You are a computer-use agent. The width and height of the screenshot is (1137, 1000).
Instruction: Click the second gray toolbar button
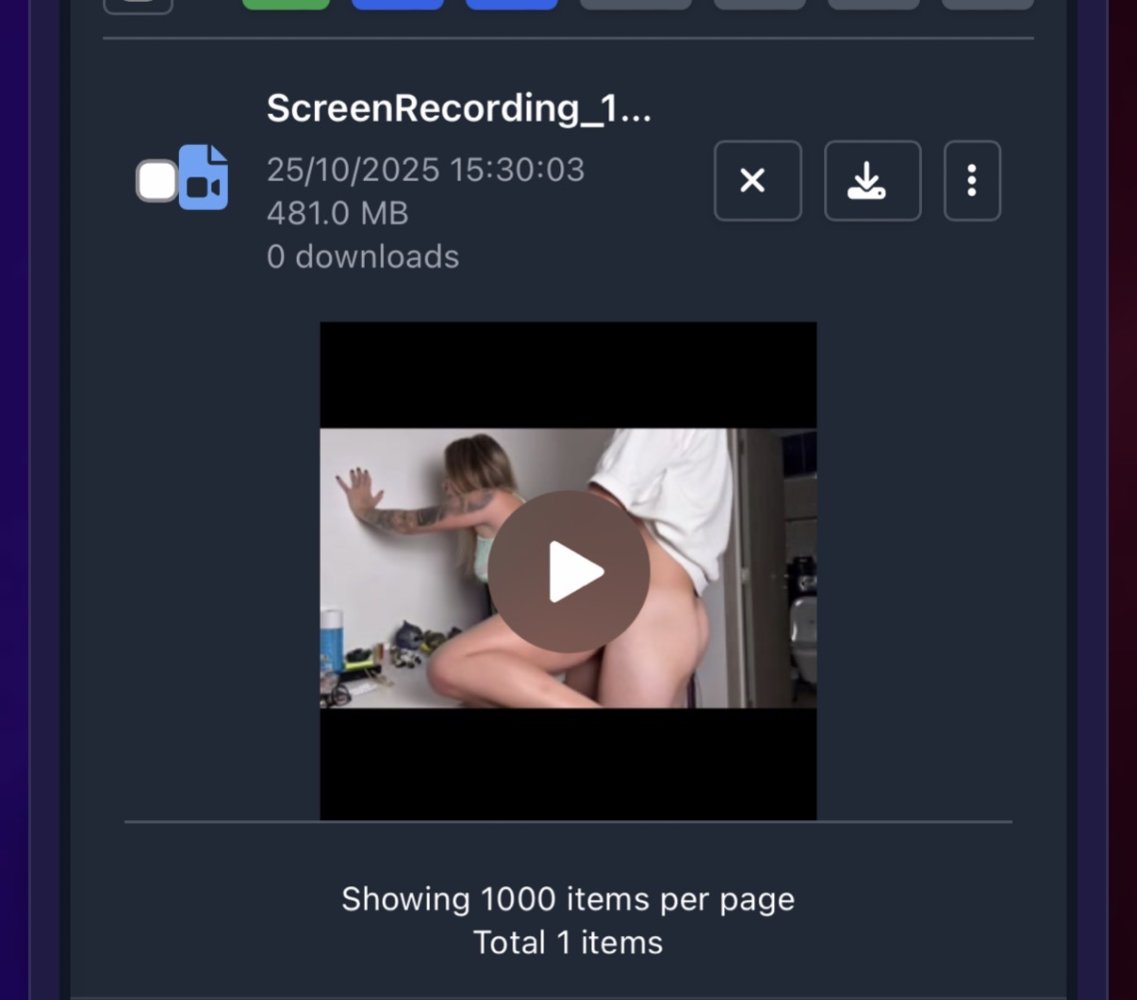(x=760, y=4)
